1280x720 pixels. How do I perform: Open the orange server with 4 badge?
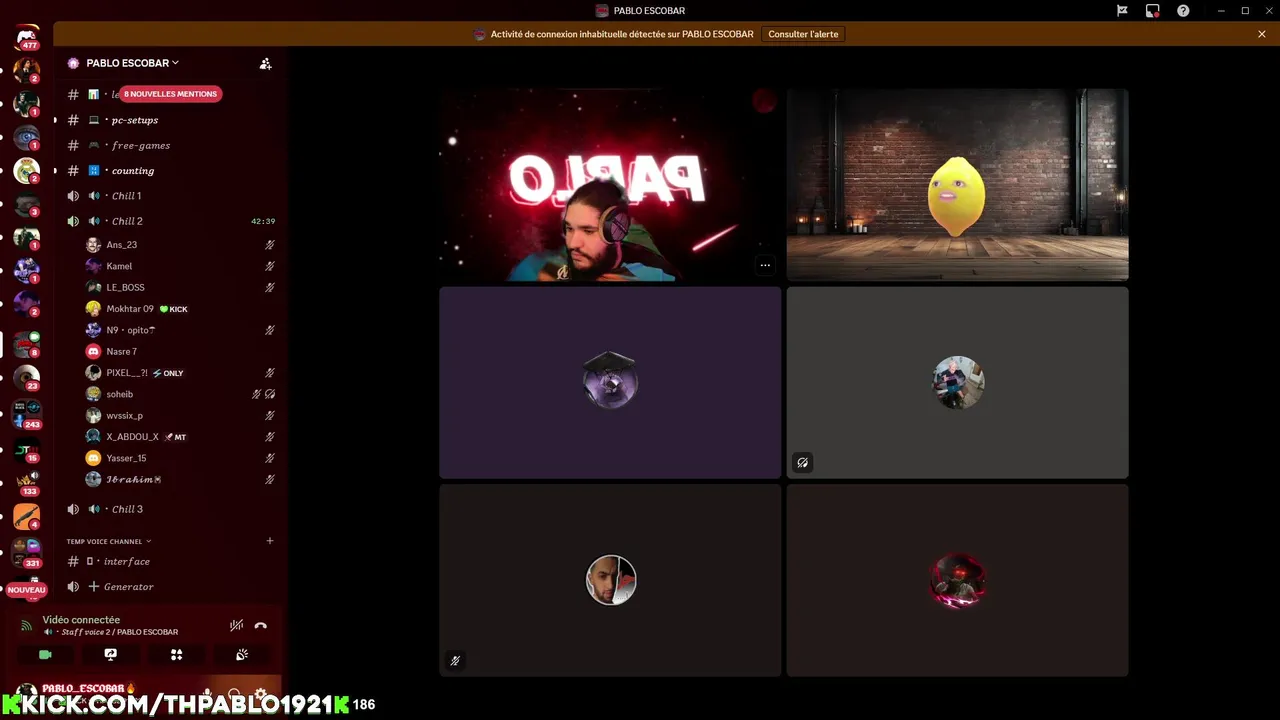(27, 517)
